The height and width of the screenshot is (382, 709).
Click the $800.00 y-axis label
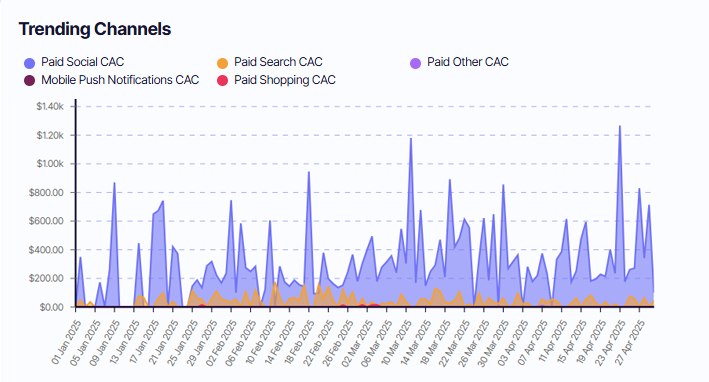pyautogui.click(x=46, y=193)
